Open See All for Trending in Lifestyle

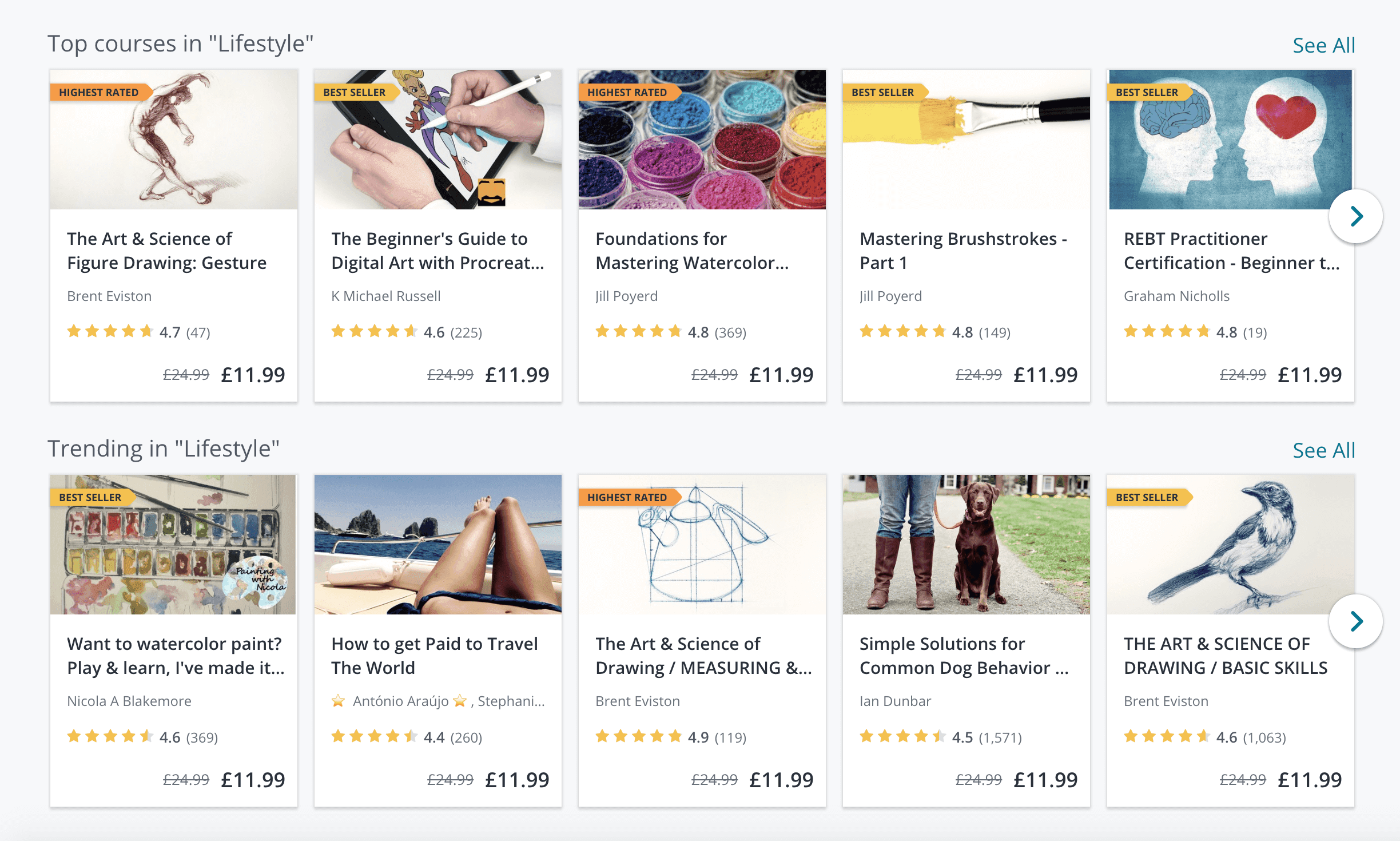coord(1323,450)
